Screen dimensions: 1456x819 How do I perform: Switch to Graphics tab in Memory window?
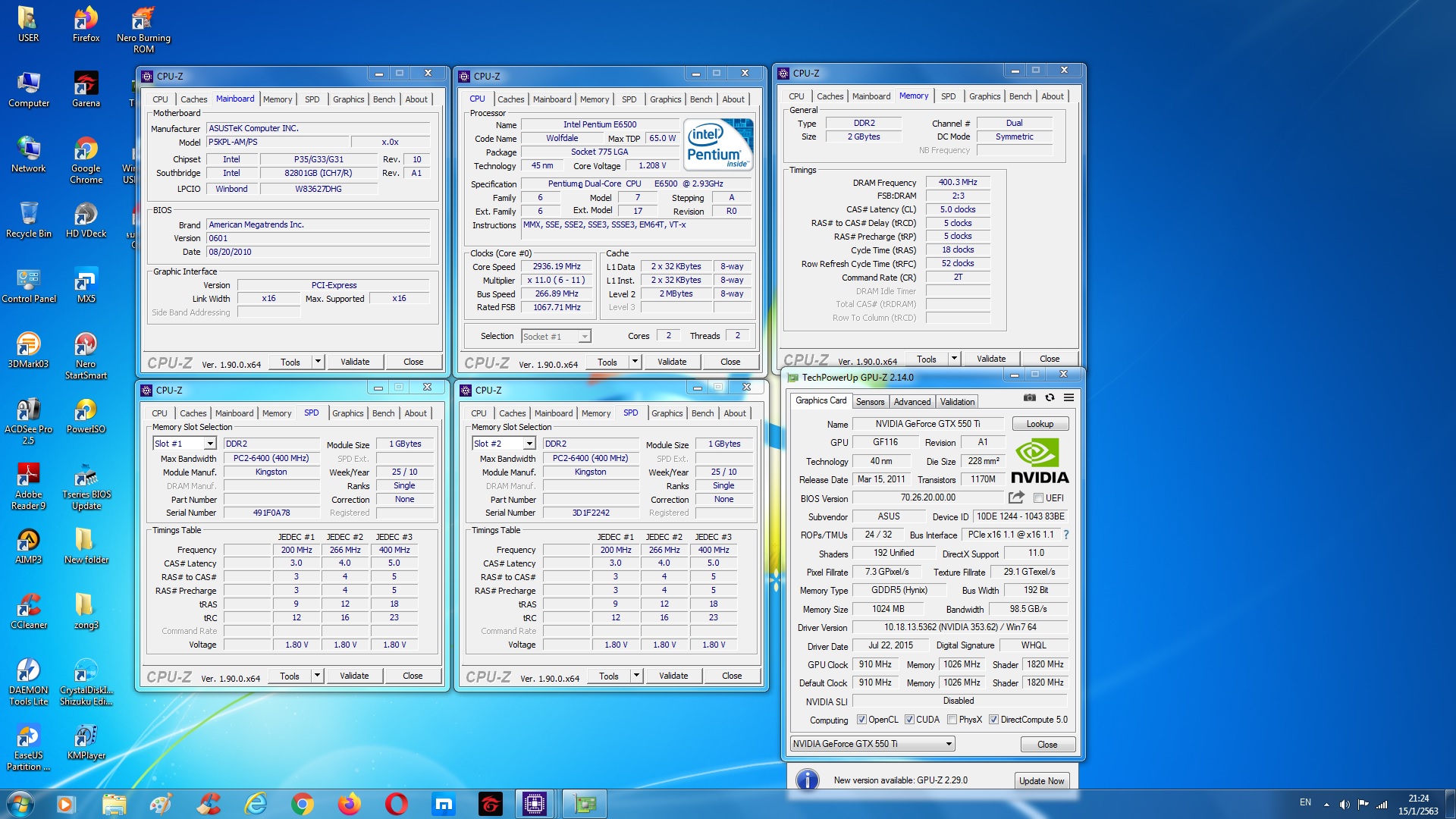coord(984,96)
